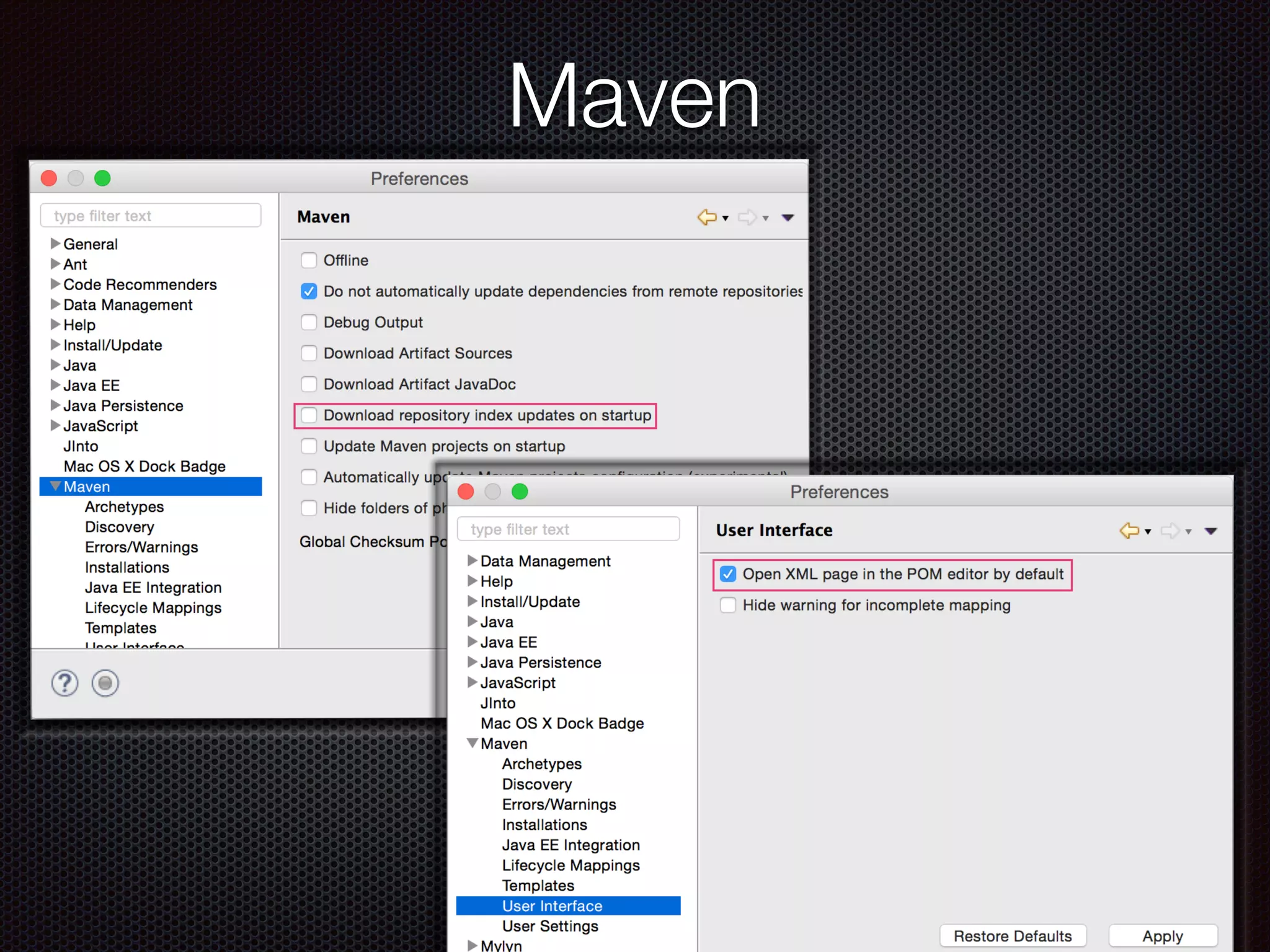Viewport: 1270px width, 952px height.
Task: Collapse Maven node in front window tree
Action: 473,743
